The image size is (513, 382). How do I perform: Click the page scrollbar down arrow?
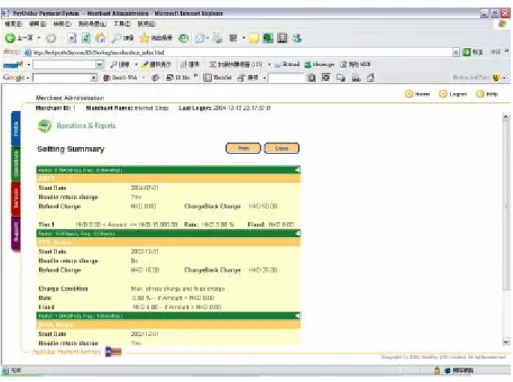[506, 342]
